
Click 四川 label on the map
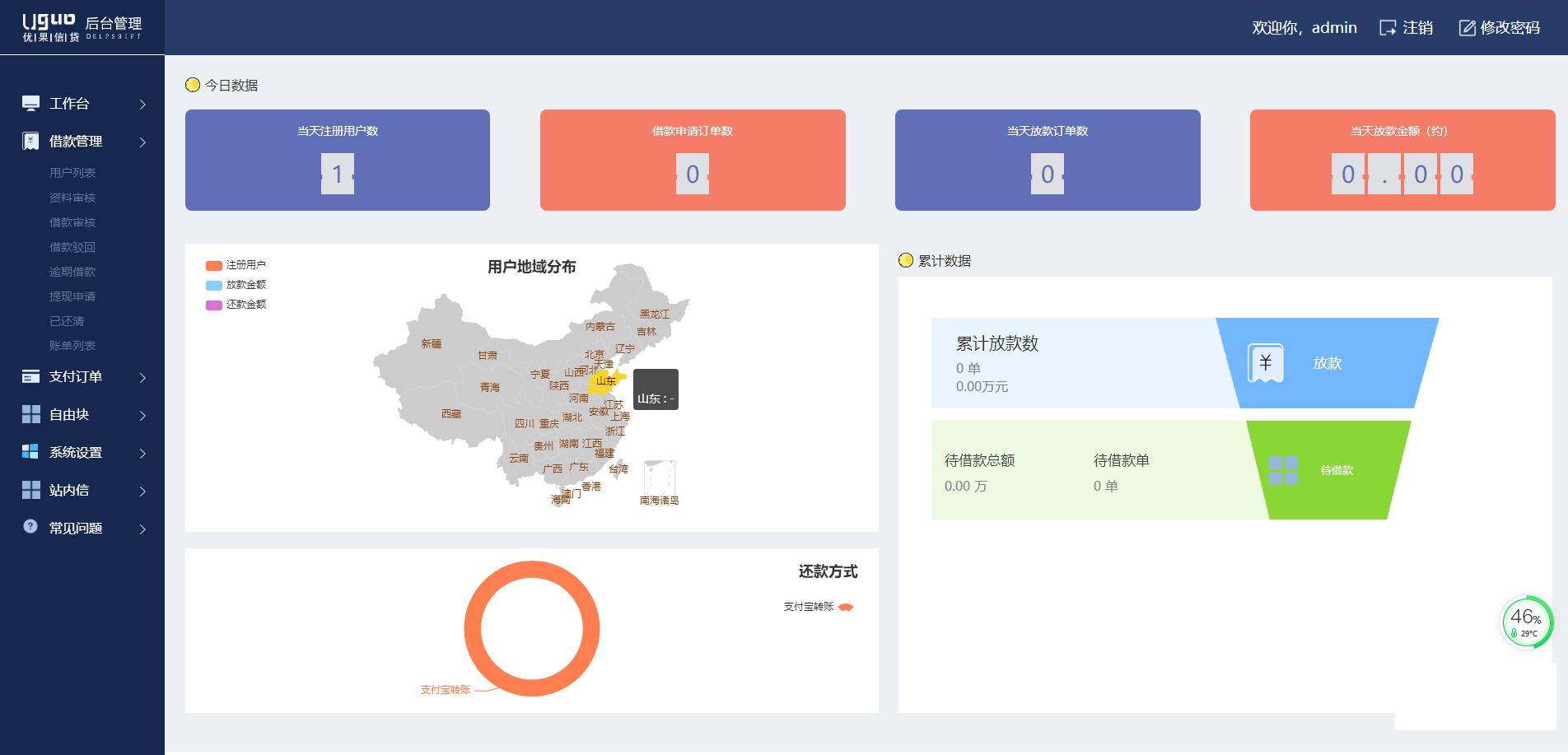525,424
